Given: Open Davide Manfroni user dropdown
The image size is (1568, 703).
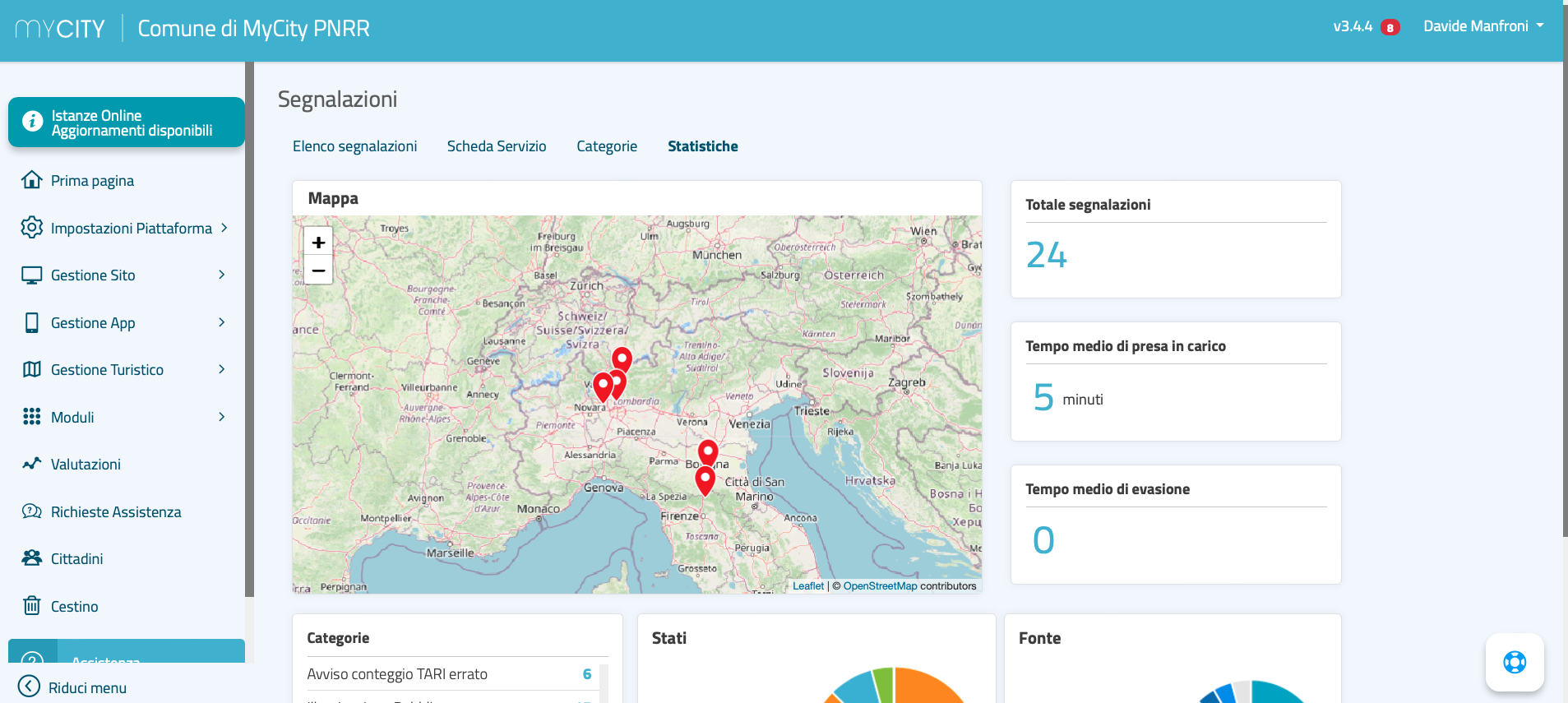Looking at the screenshot, I should click(1482, 26).
